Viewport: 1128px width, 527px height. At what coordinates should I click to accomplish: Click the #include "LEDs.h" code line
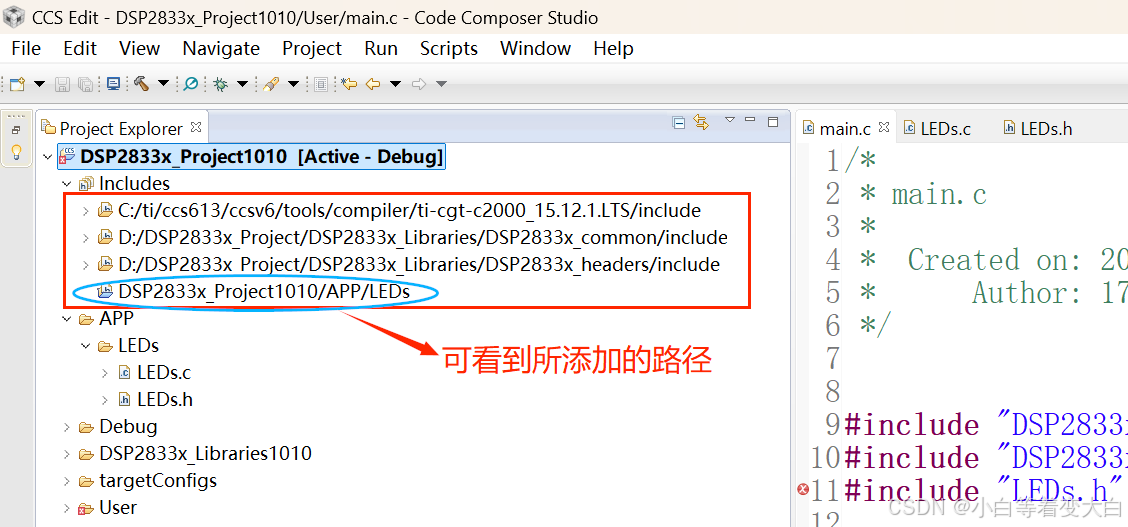983,490
